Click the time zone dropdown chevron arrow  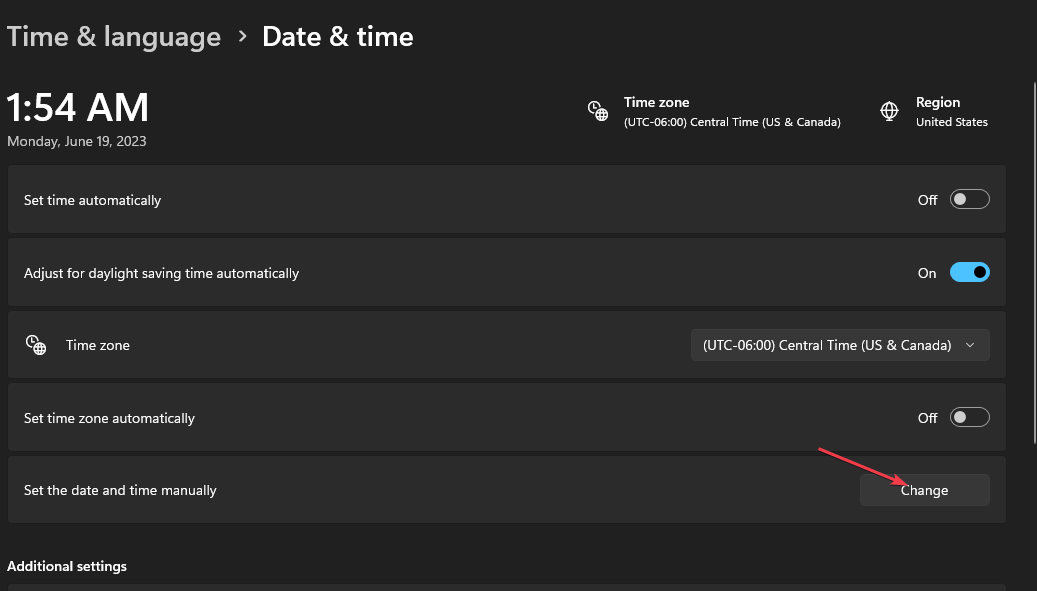pos(970,345)
